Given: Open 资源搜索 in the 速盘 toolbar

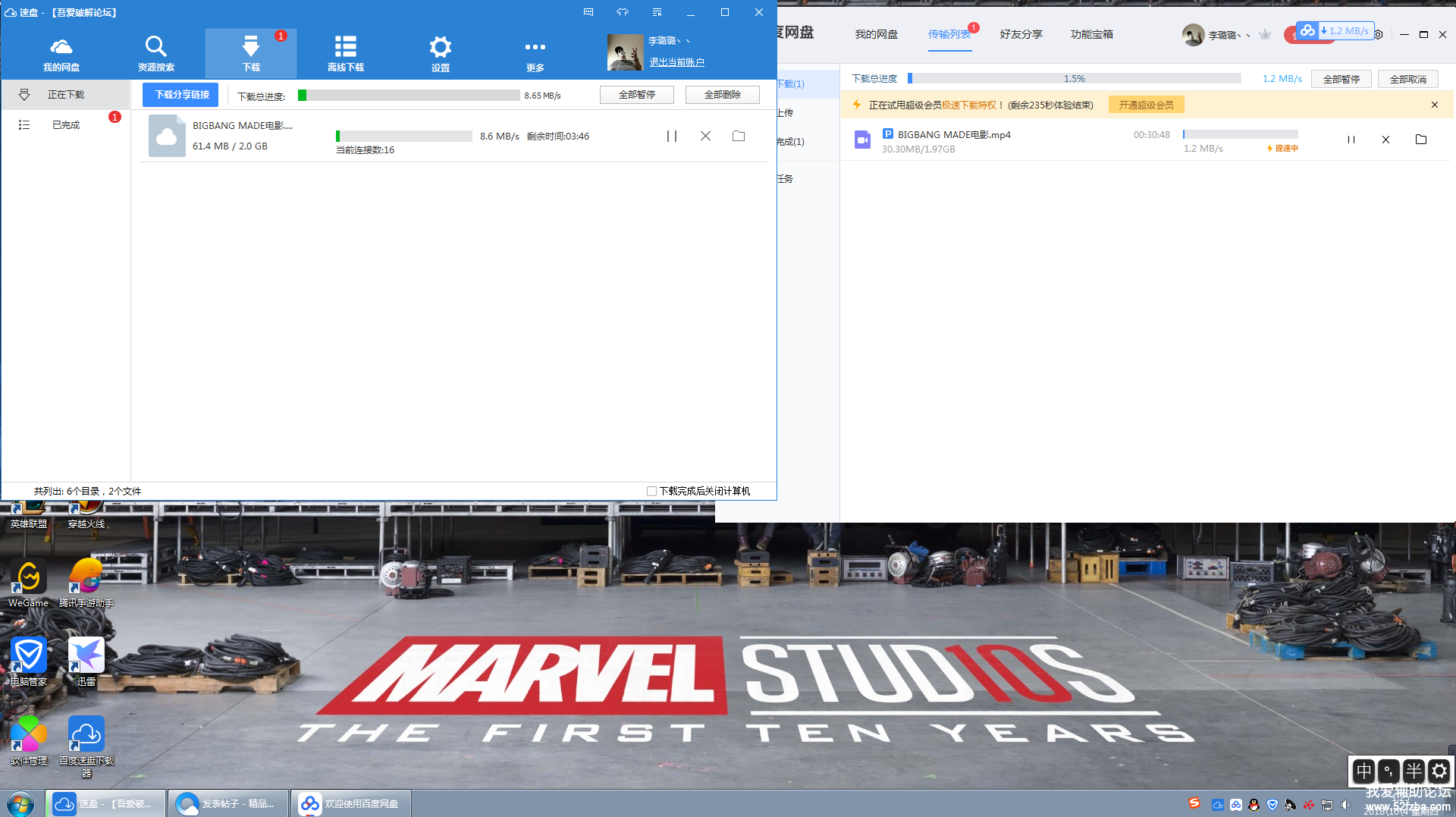Looking at the screenshot, I should [x=156, y=54].
